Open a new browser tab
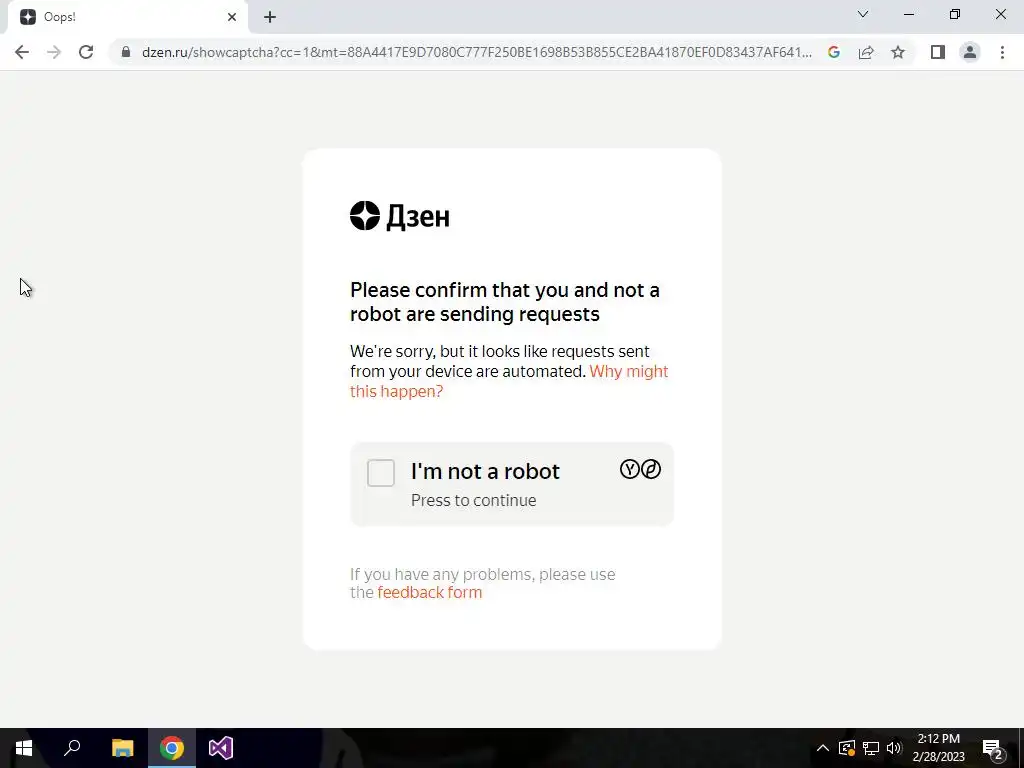The height and width of the screenshot is (768, 1024). 270,17
